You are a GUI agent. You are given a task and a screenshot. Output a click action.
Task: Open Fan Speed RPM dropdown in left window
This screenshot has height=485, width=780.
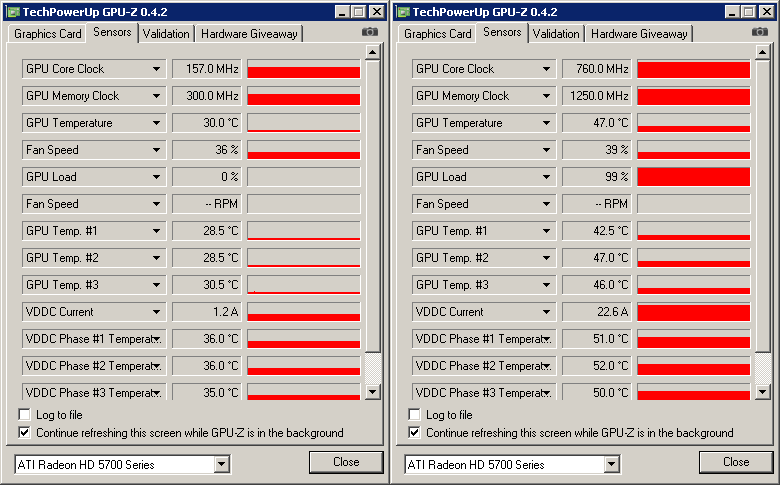[x=156, y=204]
